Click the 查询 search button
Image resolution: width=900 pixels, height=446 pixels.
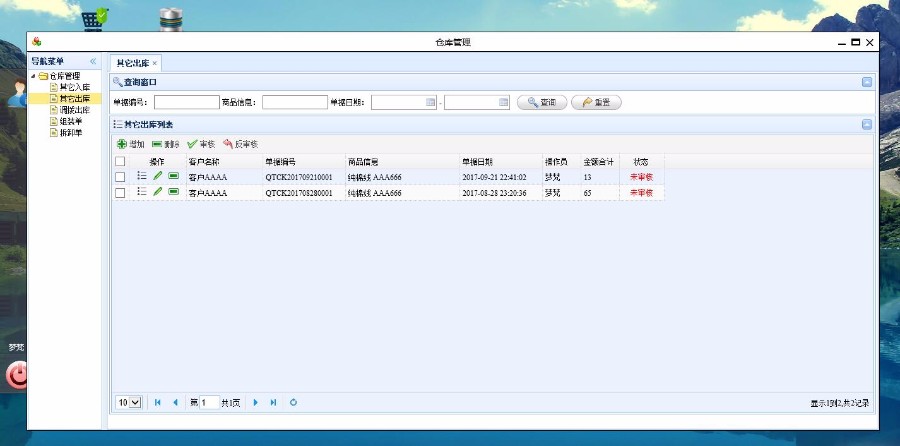click(542, 102)
